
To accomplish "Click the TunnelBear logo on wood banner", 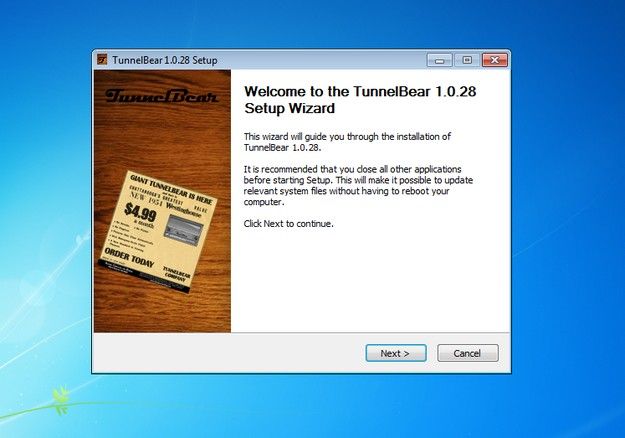I will (162, 96).
